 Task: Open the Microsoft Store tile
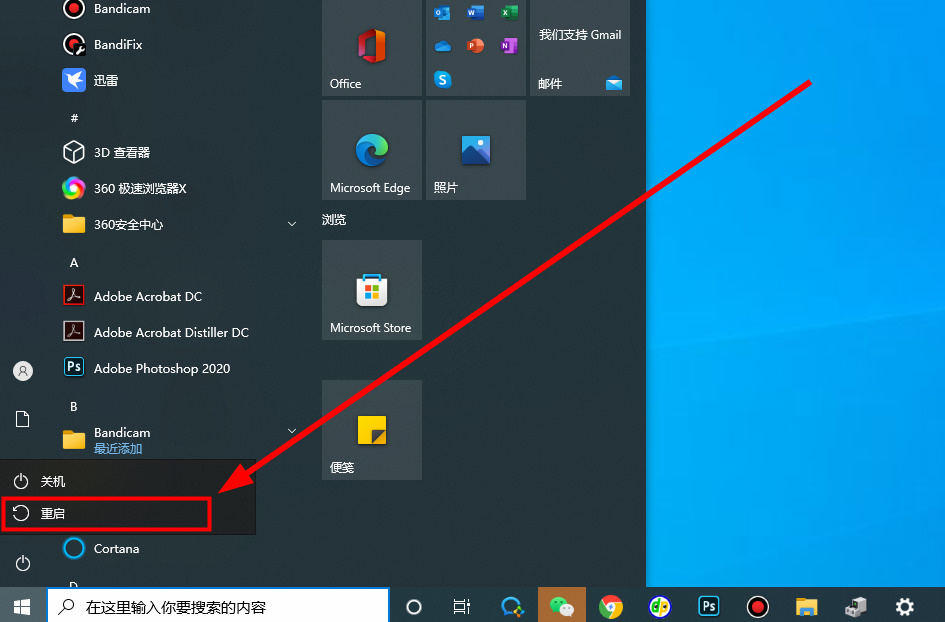pos(371,290)
